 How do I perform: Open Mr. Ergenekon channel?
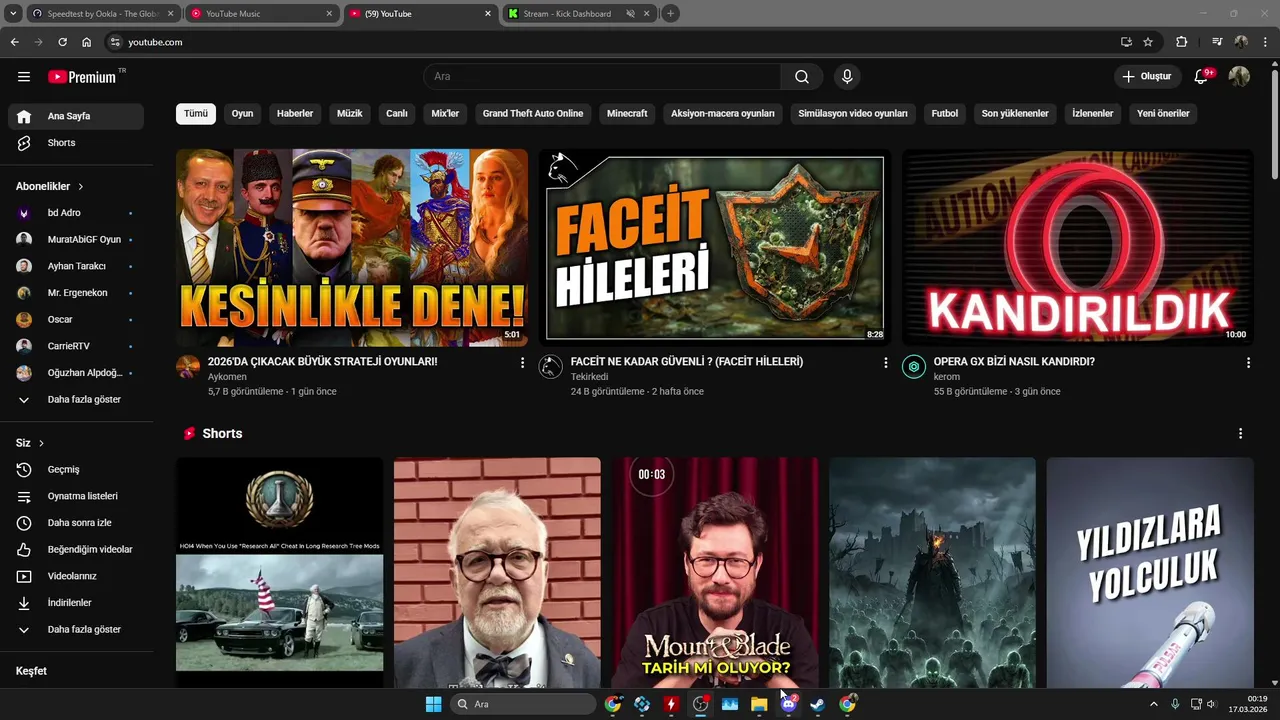[x=76, y=293]
